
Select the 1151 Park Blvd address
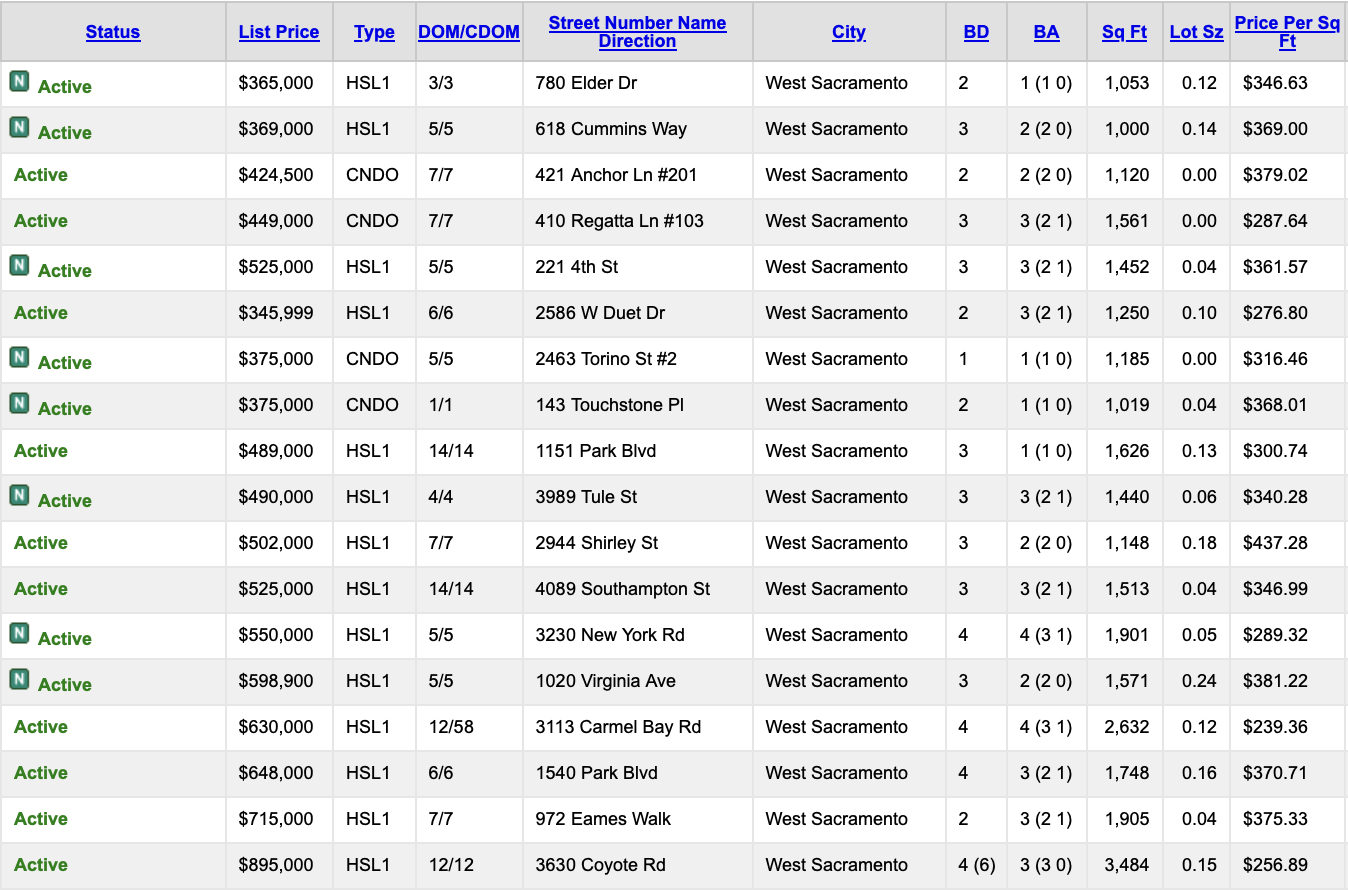(596, 451)
